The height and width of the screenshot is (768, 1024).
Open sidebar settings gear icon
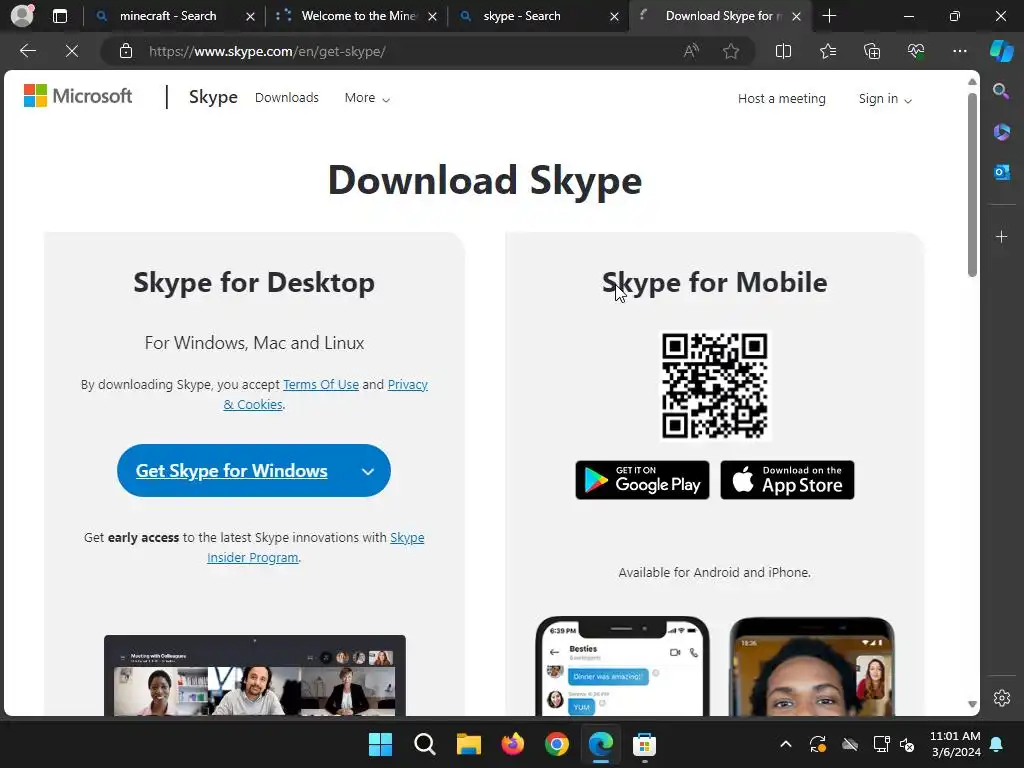(x=1002, y=697)
